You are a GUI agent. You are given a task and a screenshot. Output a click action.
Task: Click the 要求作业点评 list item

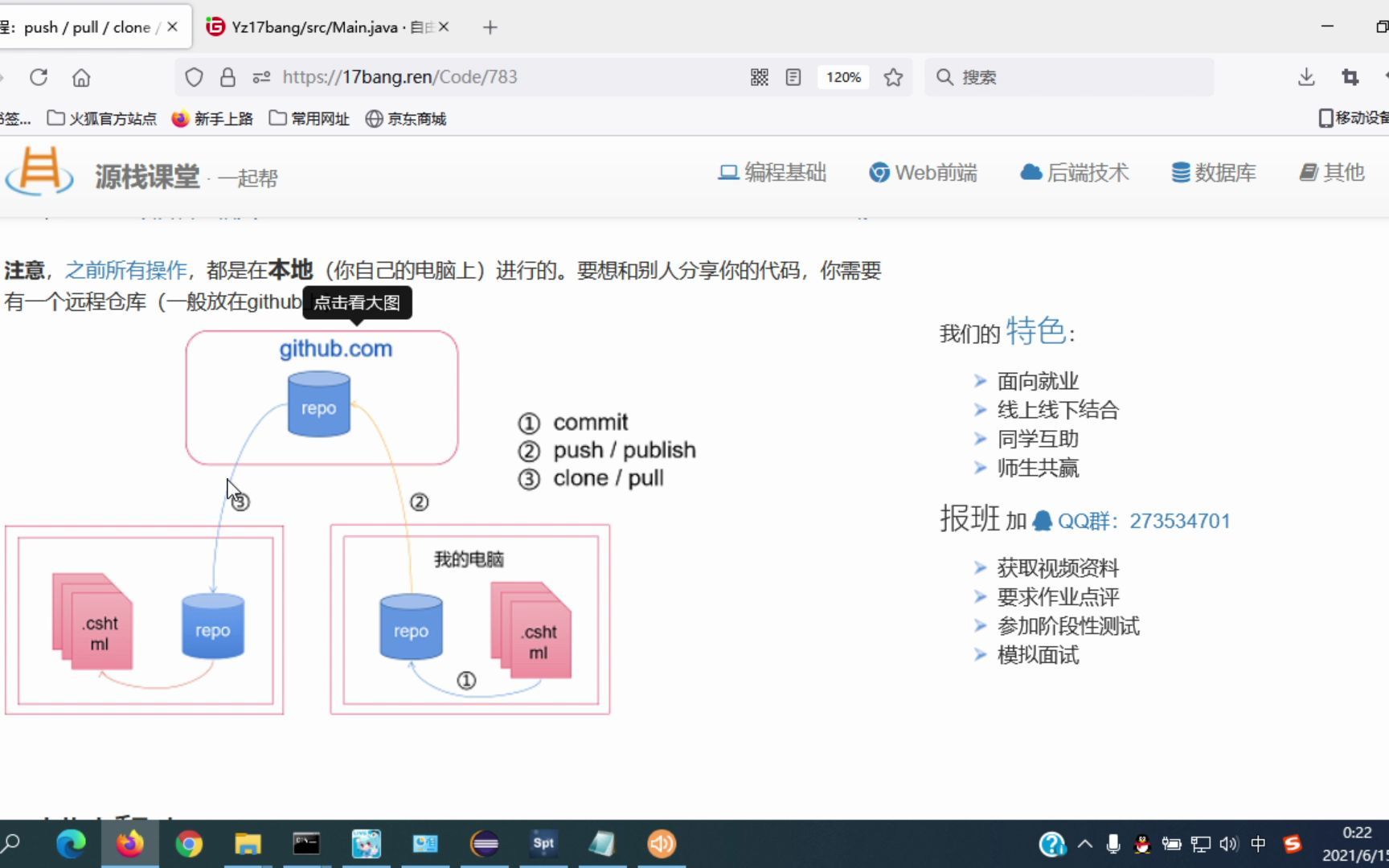pyautogui.click(x=1058, y=597)
